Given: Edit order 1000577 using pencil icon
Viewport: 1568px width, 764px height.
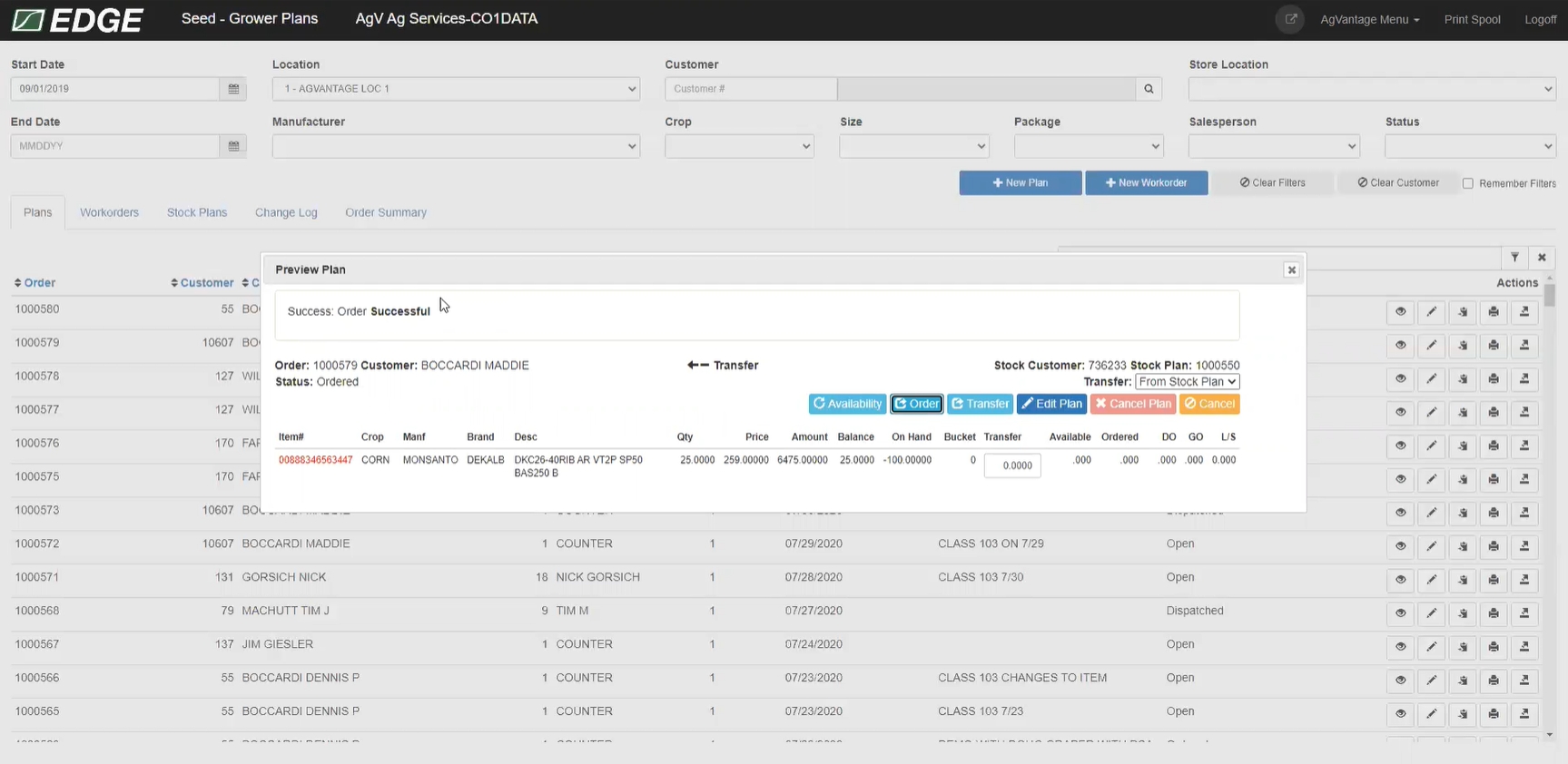Looking at the screenshot, I should [x=1431, y=412].
